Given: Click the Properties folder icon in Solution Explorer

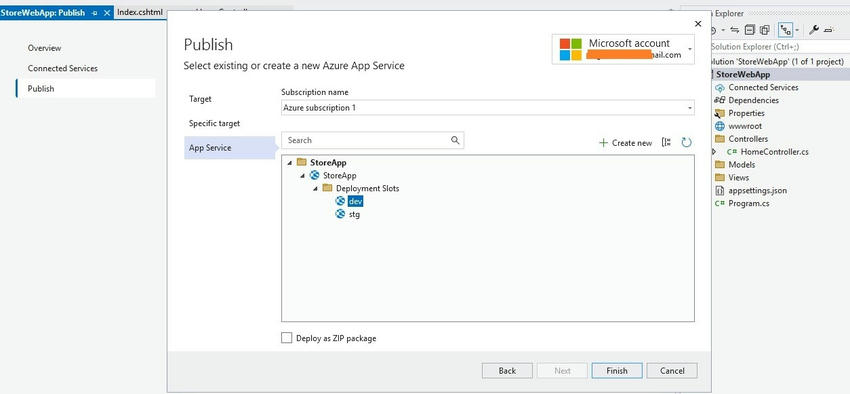Looking at the screenshot, I should (x=720, y=113).
